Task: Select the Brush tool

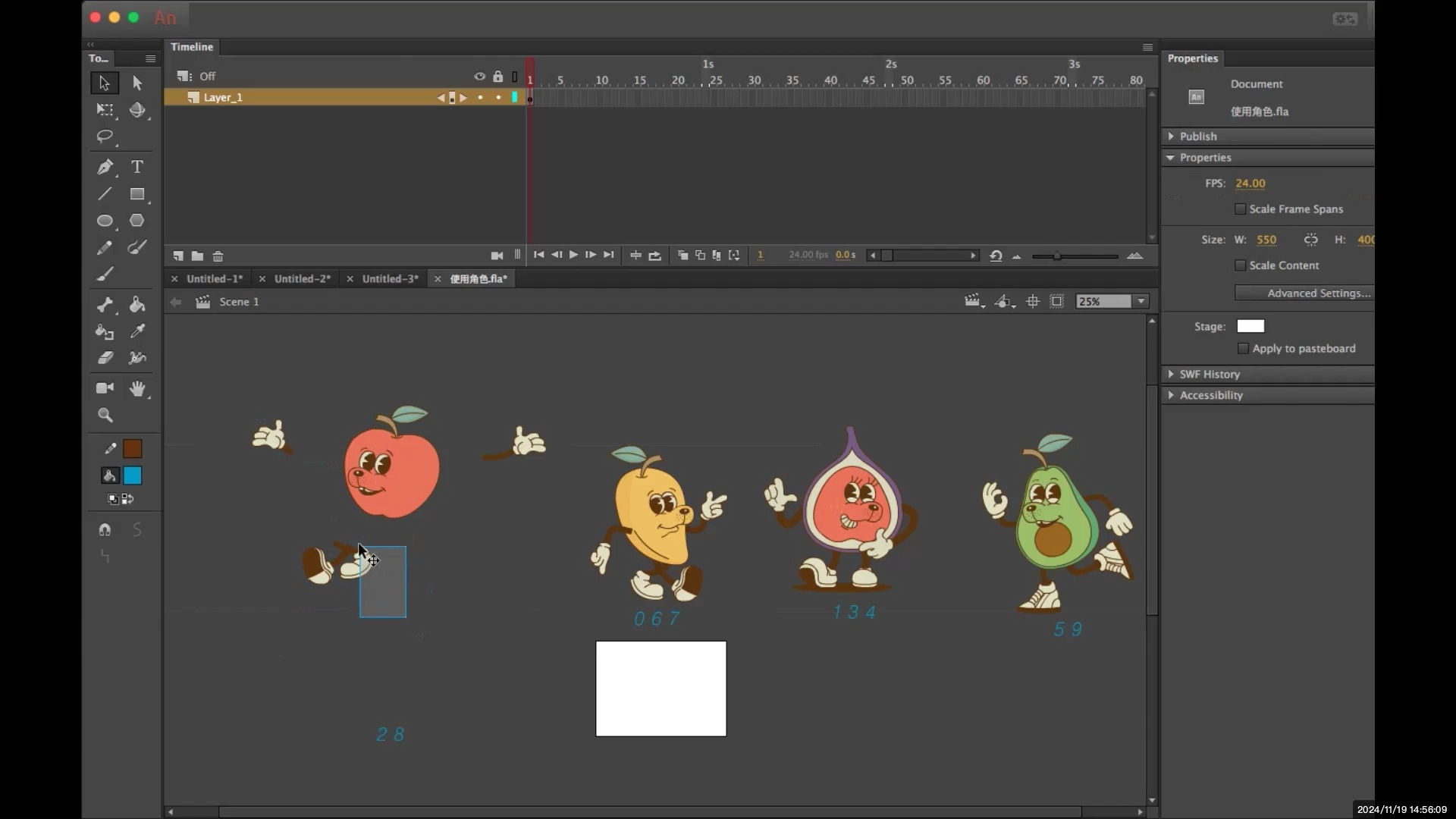Action: click(x=105, y=275)
